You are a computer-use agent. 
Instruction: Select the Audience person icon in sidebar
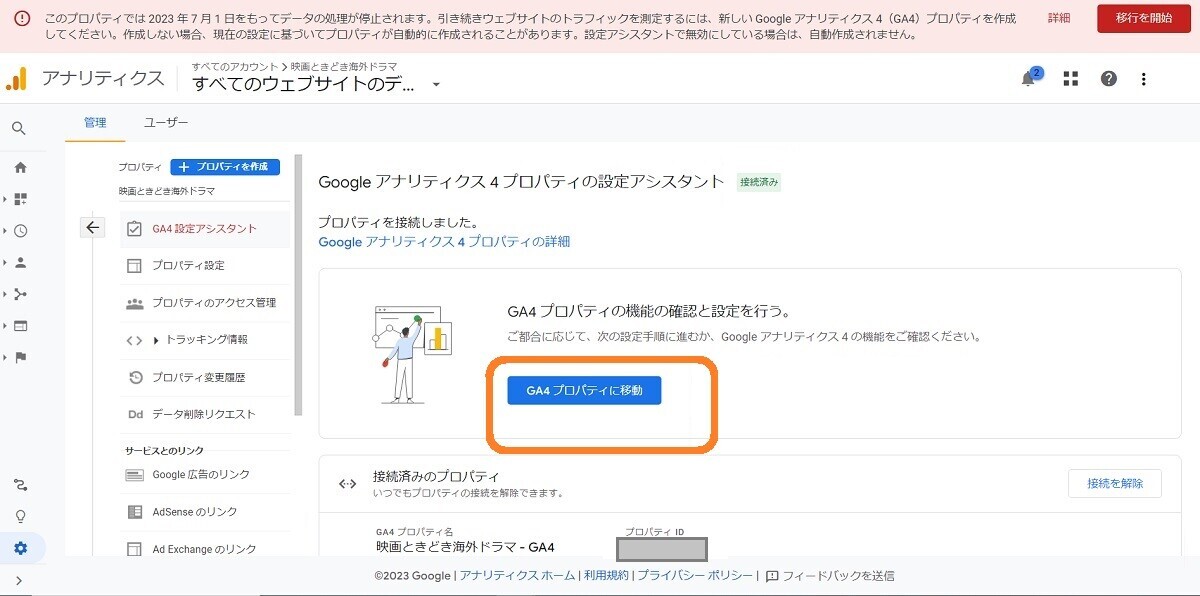pos(20,265)
